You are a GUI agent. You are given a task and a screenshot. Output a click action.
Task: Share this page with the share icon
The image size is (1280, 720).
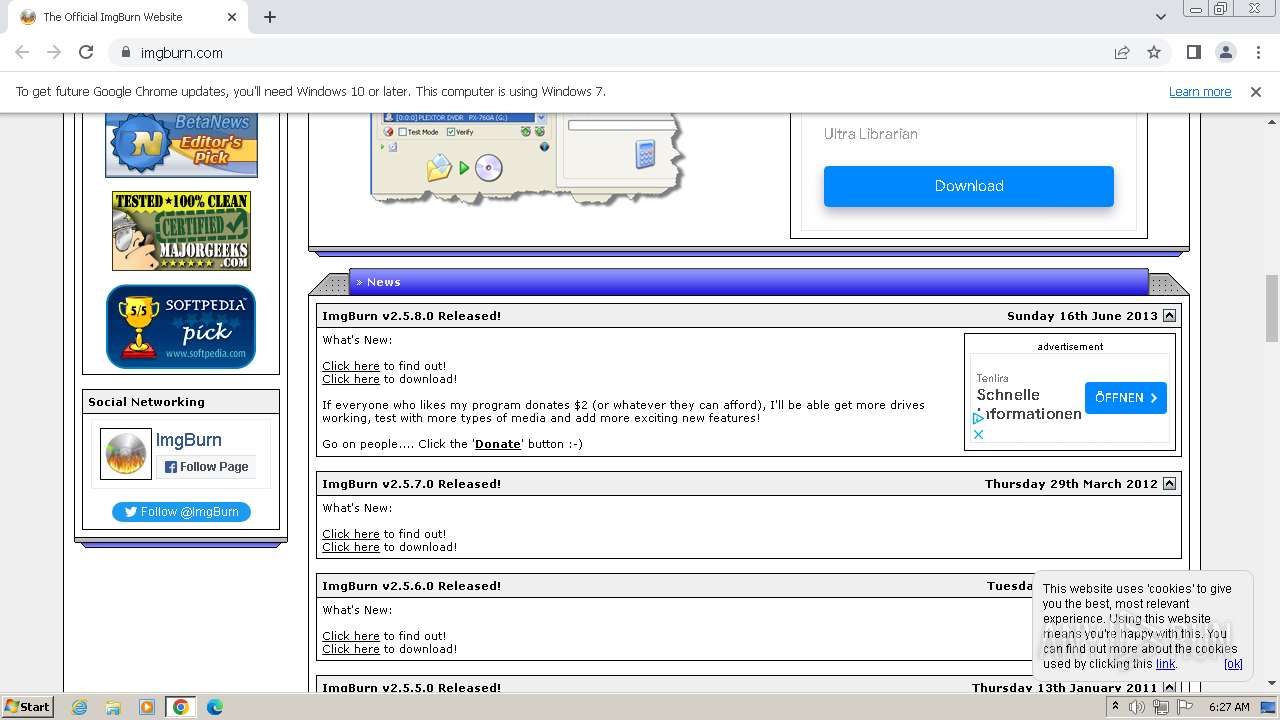[1122, 53]
